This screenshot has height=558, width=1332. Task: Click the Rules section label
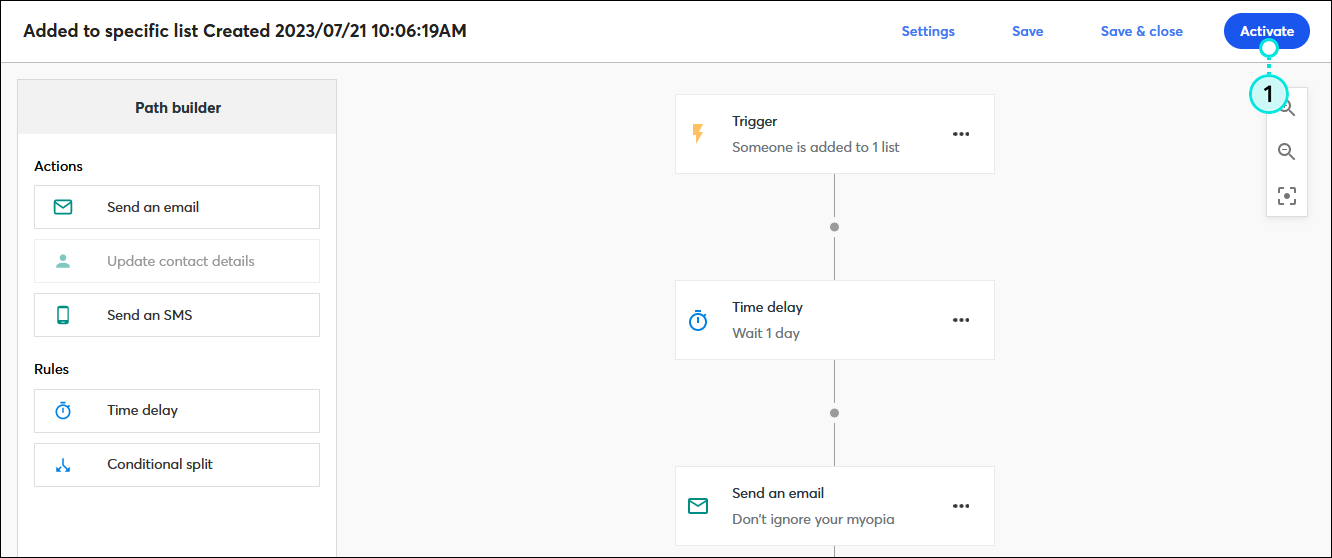[x=51, y=369]
